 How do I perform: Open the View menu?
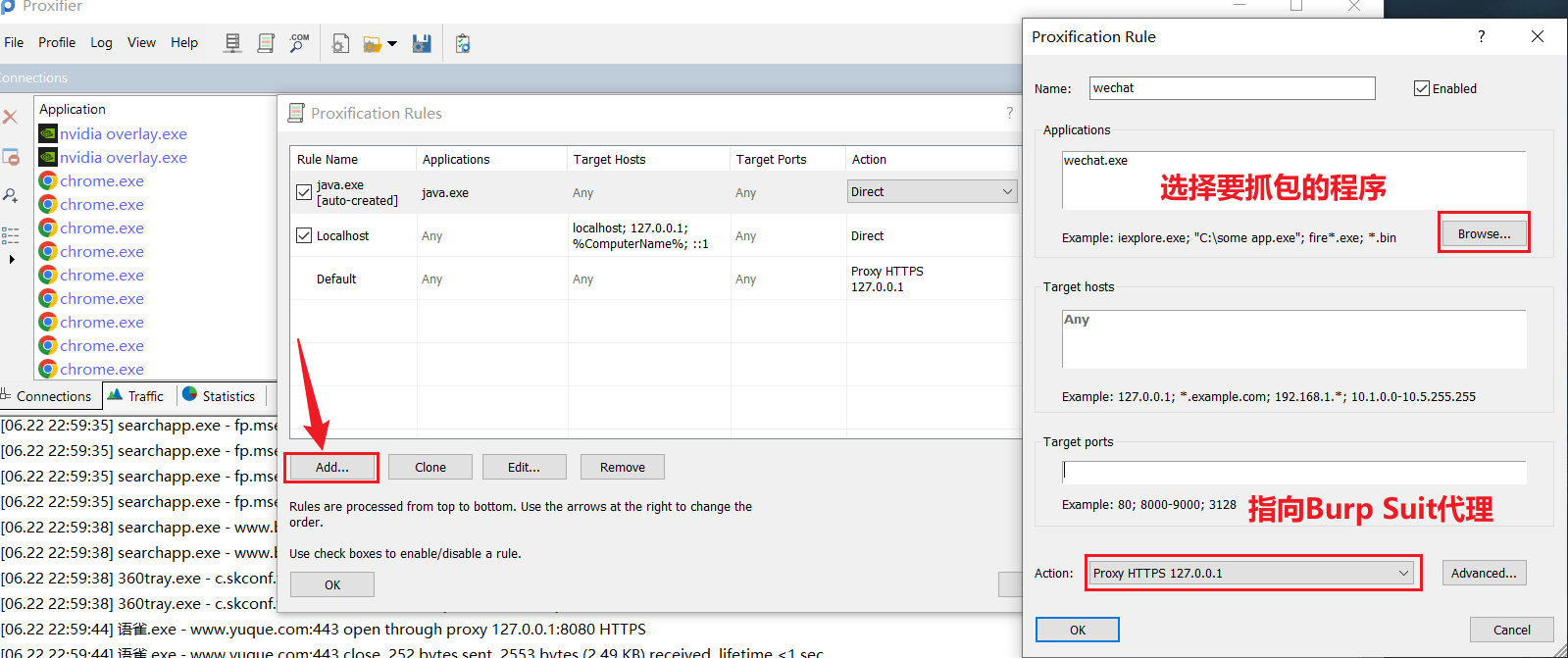141,42
